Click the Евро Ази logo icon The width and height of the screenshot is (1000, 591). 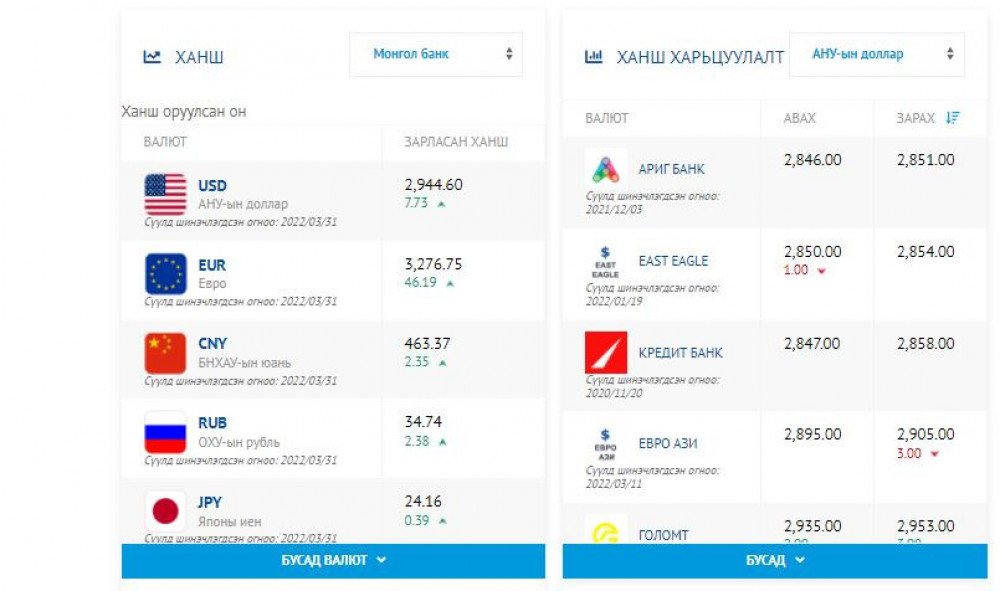coord(605,444)
